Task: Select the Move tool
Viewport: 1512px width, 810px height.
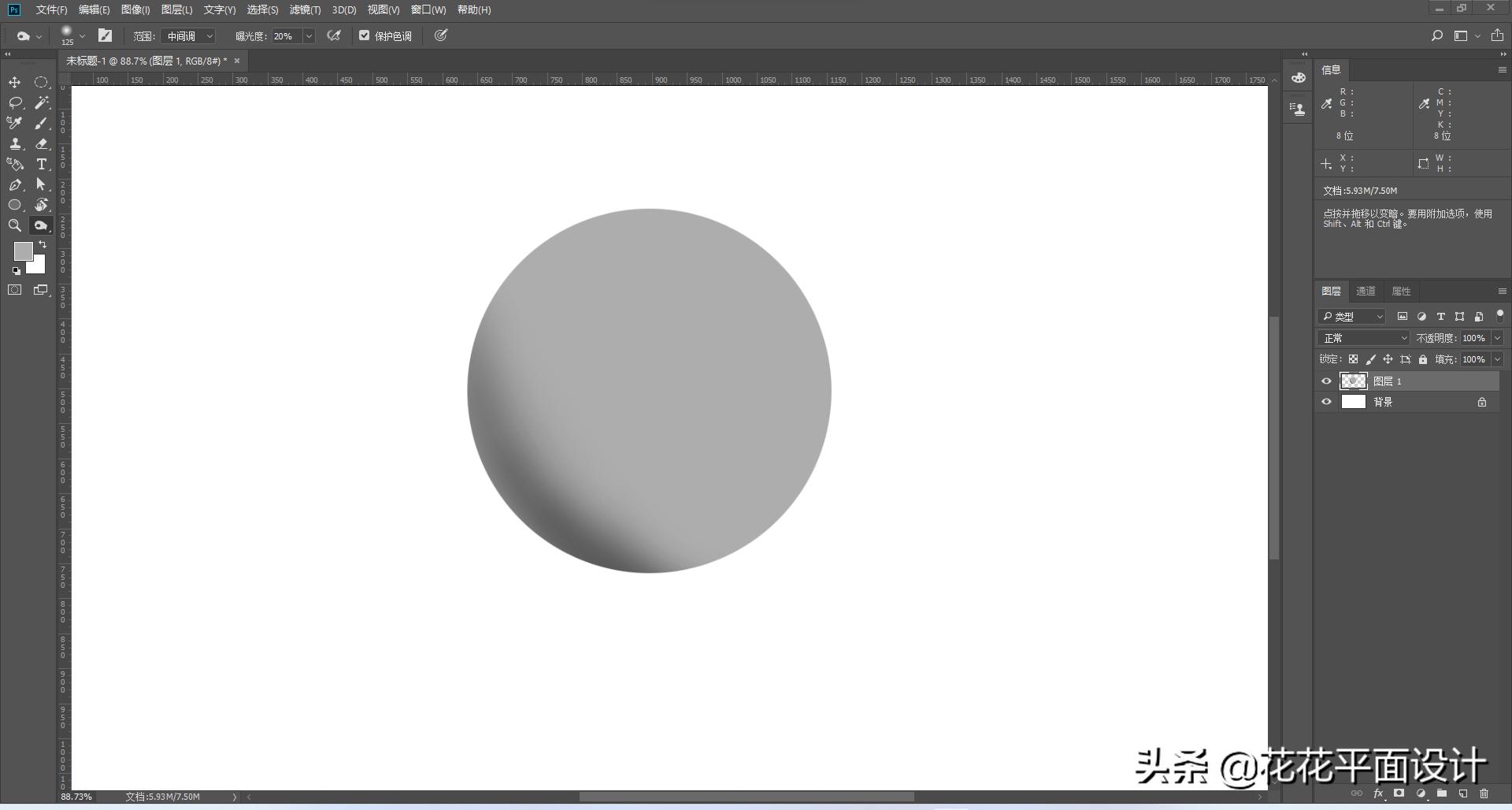Action: pos(14,83)
